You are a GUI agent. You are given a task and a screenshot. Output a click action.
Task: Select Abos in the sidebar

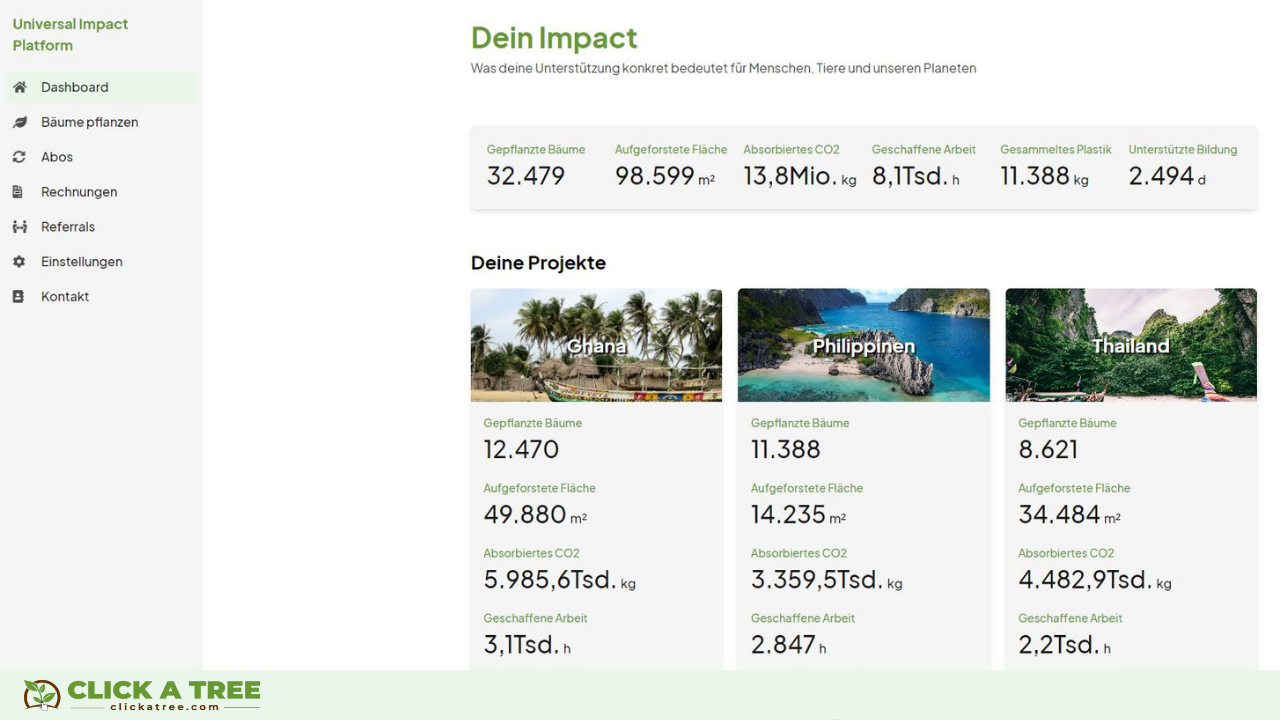[x=56, y=157]
